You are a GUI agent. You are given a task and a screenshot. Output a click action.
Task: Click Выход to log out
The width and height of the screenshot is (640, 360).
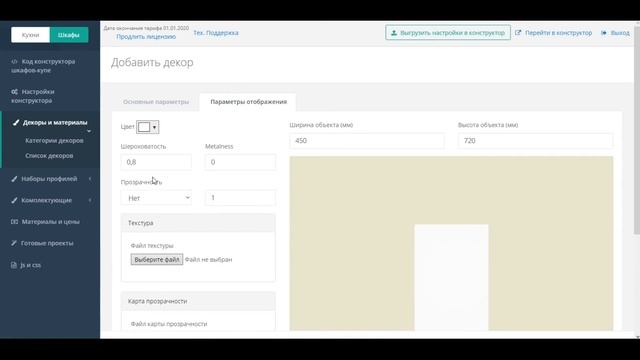click(x=620, y=33)
